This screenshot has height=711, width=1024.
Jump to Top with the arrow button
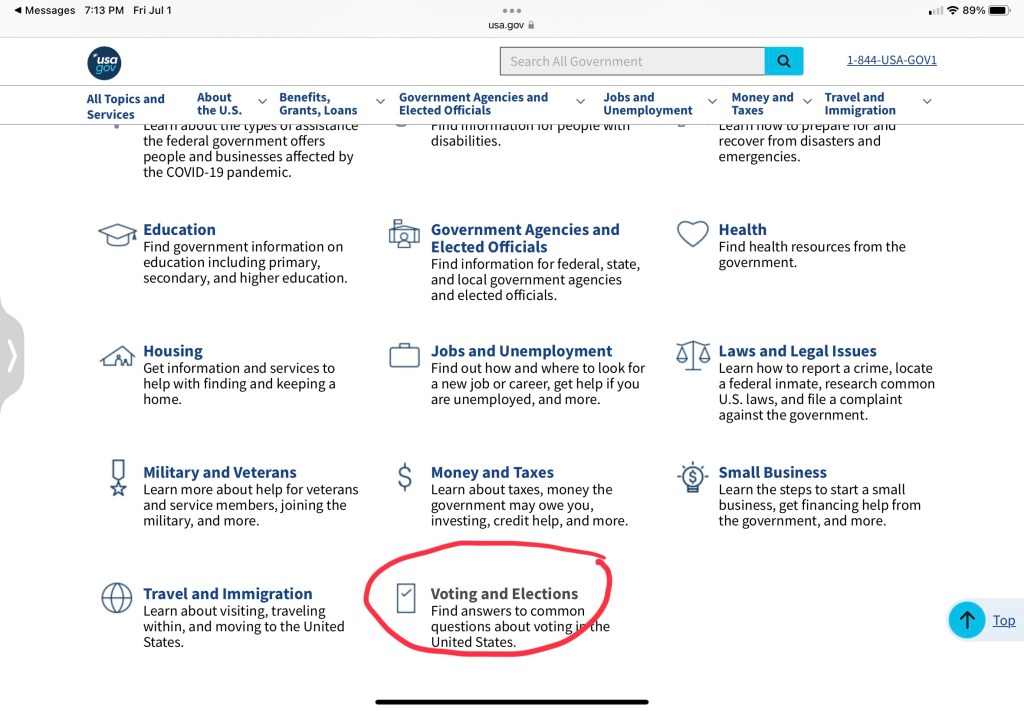pyautogui.click(x=967, y=620)
